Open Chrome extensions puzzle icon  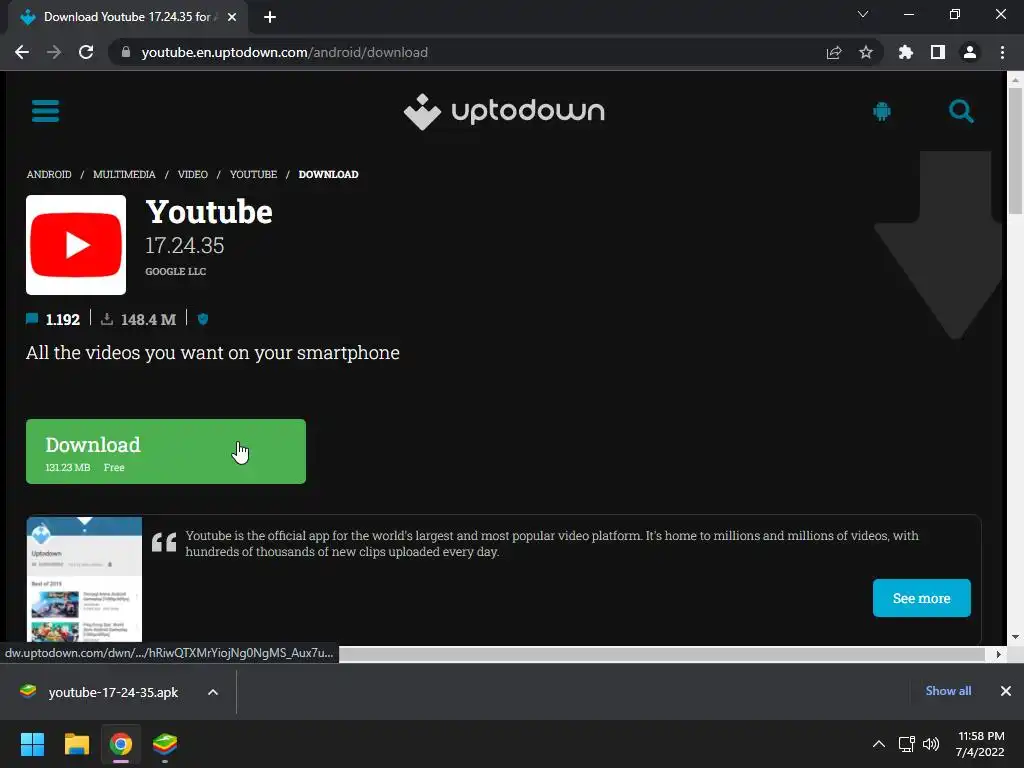point(906,52)
